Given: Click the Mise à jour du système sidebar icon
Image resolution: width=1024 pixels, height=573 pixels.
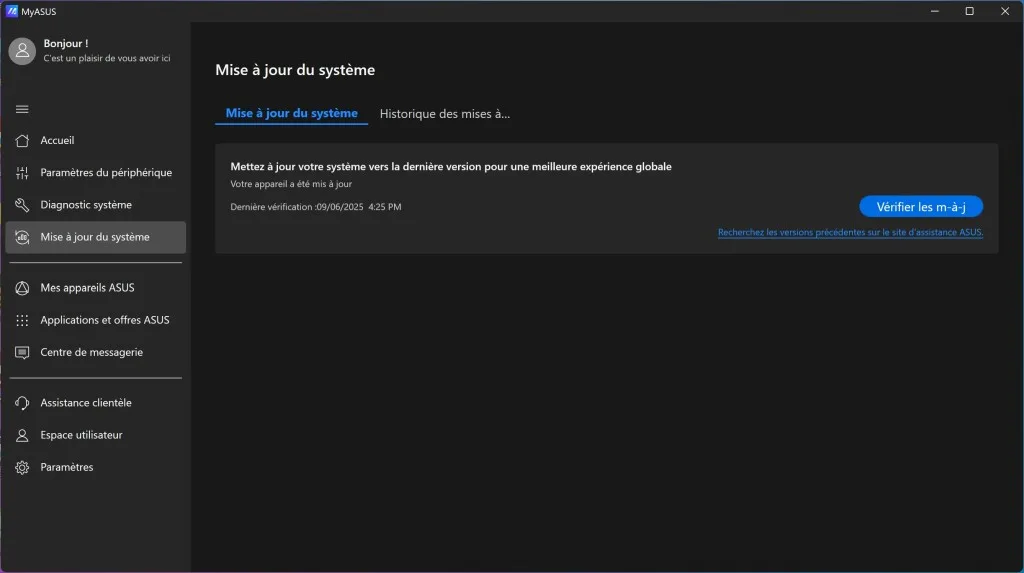Looking at the screenshot, I should pyautogui.click(x=22, y=238).
